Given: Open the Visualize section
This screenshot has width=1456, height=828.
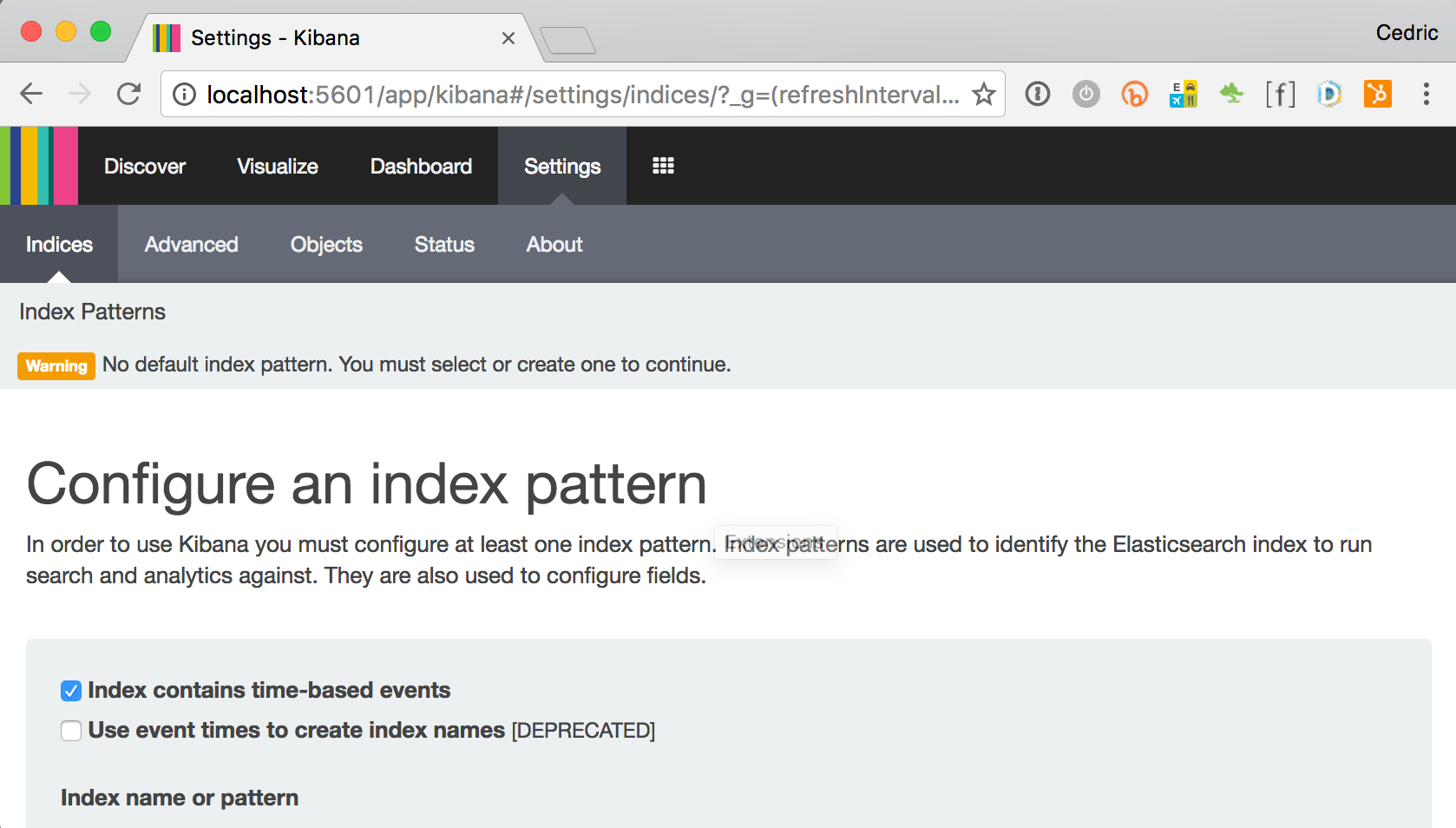Looking at the screenshot, I should click(x=278, y=166).
